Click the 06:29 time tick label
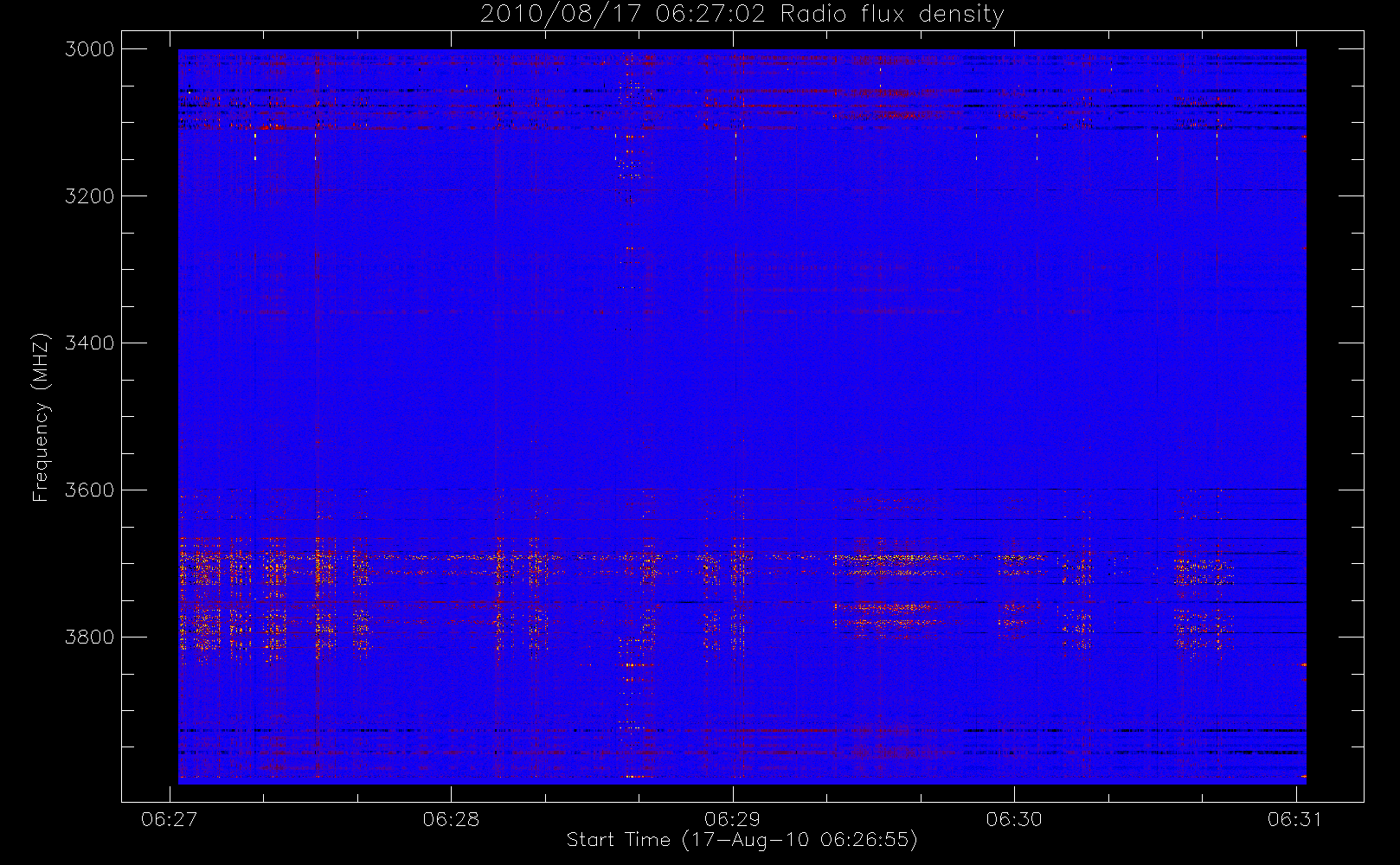The width and height of the screenshot is (1400, 865). point(733,819)
